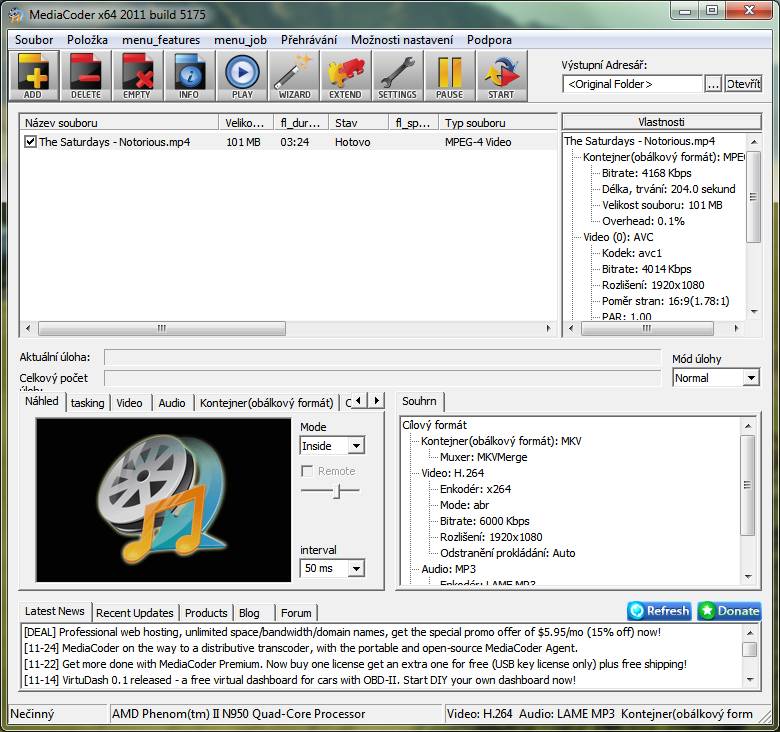Toggle checkbox for The Saturdays - Notorious.mp4
The image size is (780, 732).
point(30,142)
